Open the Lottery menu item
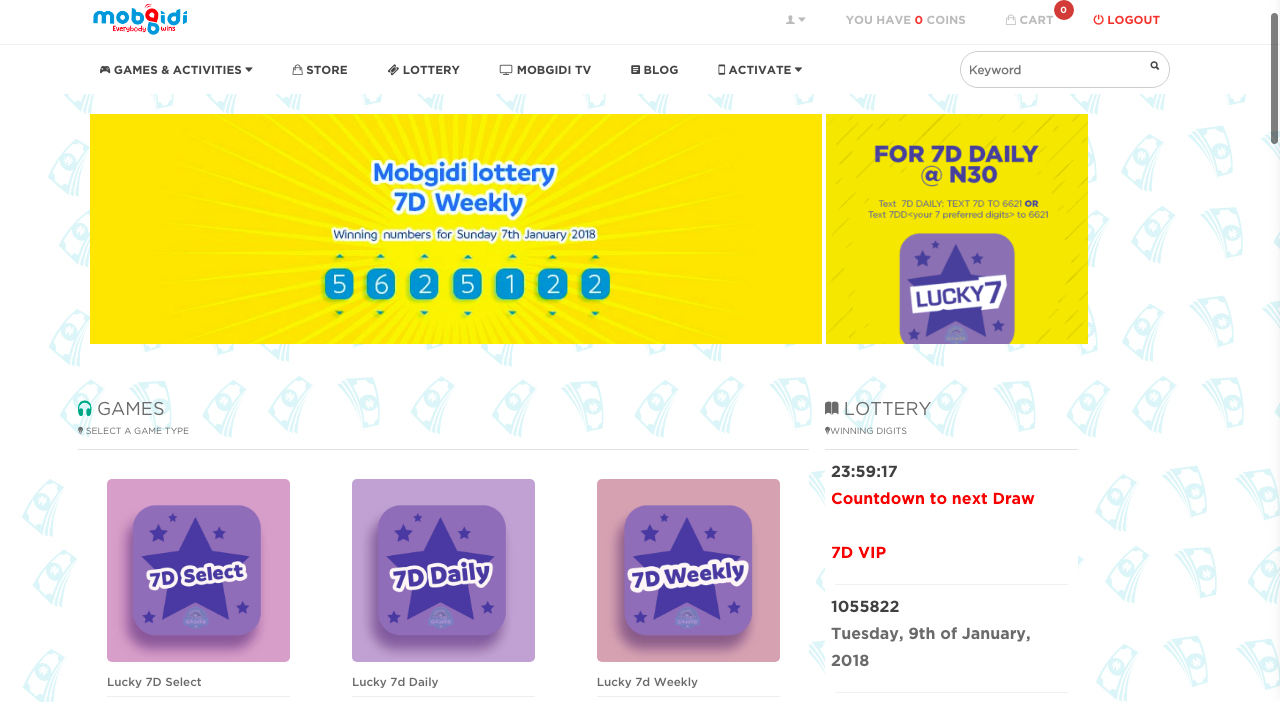Screen dimensions: 1280x702 click(424, 70)
